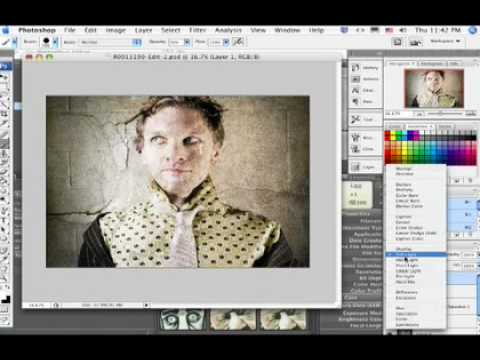
Task: Open the Flow slider arrow in options bar
Action: coord(226,42)
